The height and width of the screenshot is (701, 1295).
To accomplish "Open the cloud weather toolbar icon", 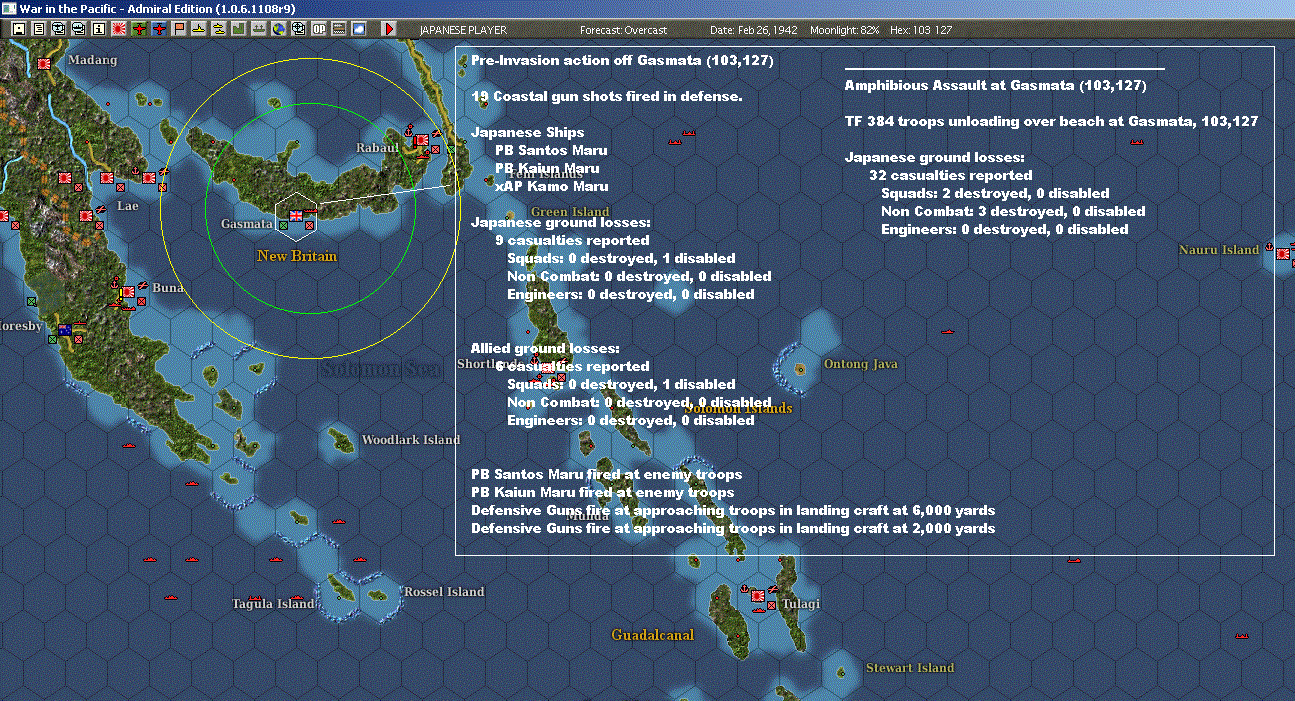I will click(x=358, y=29).
